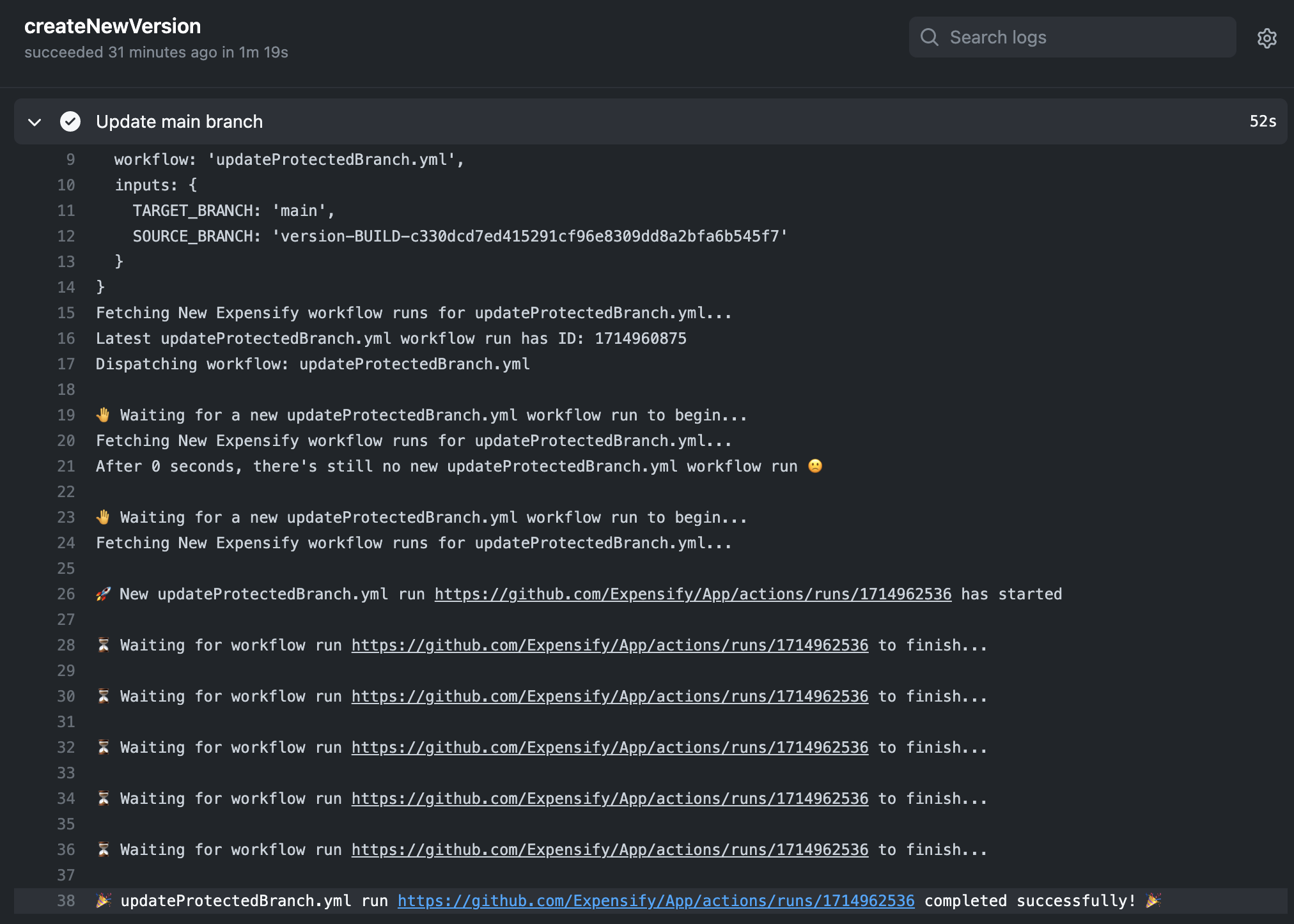Click the hourglass emoji on line 28
The height and width of the screenshot is (924, 1294).
[103, 645]
